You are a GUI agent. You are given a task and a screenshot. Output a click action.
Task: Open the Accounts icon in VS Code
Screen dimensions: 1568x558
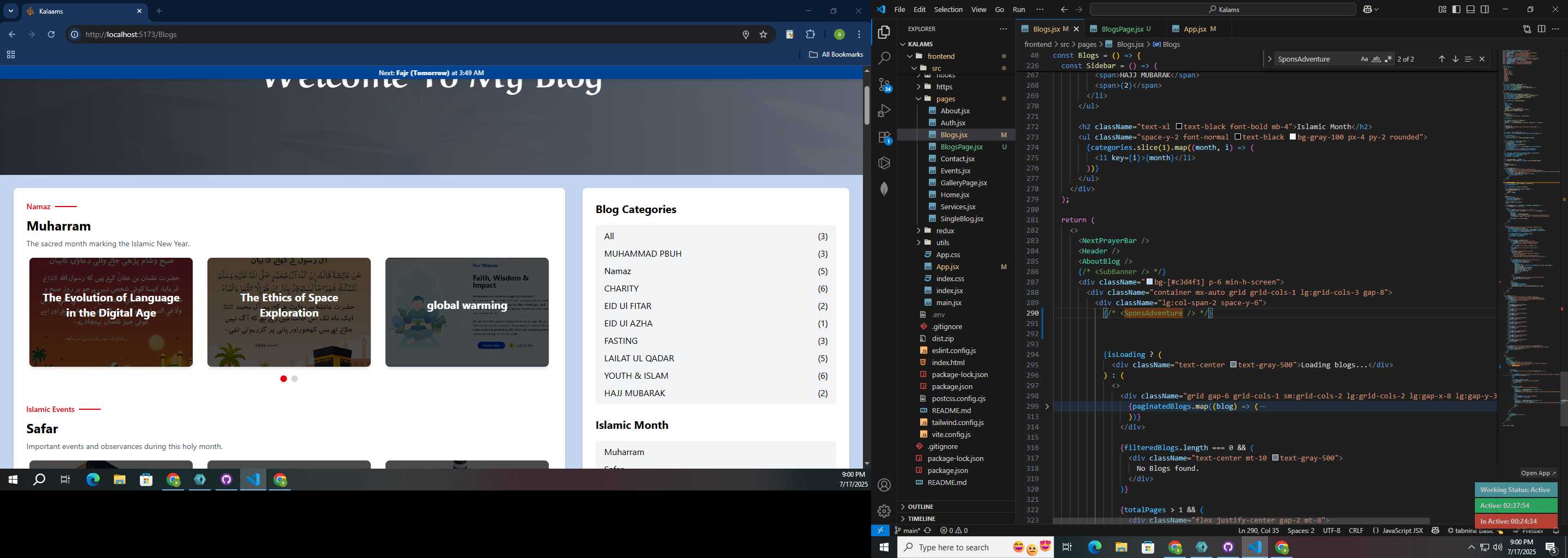[884, 485]
